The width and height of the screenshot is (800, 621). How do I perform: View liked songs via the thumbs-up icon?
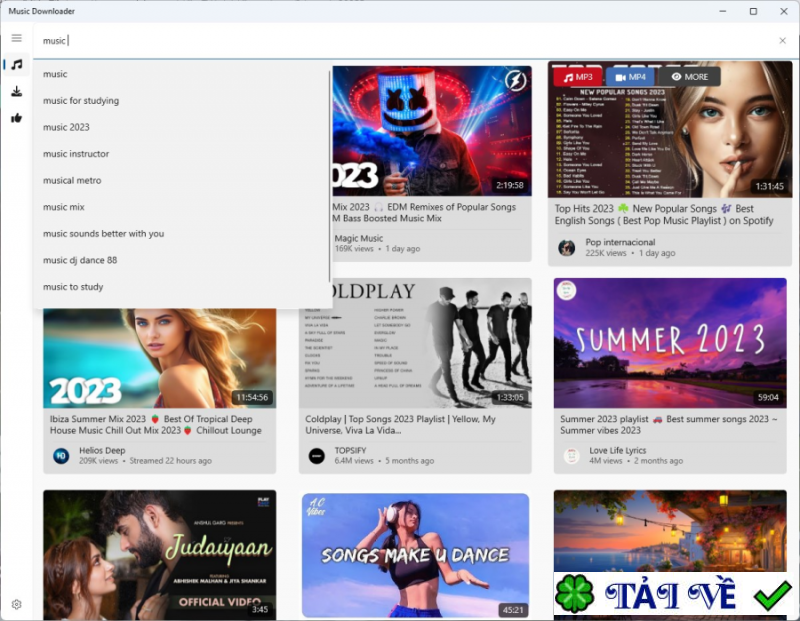(16, 117)
